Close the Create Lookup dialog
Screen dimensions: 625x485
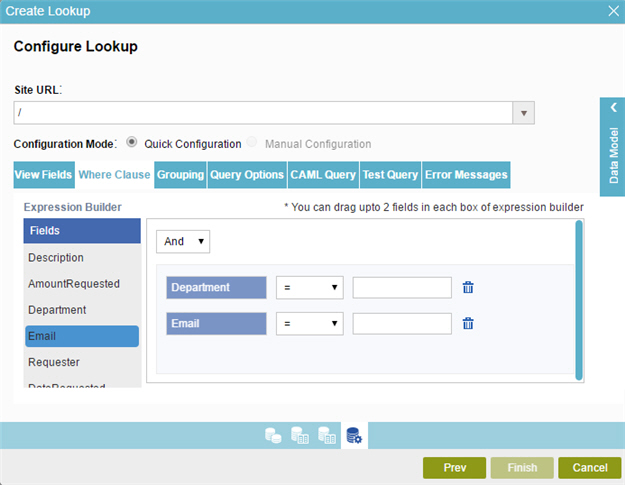pos(613,11)
